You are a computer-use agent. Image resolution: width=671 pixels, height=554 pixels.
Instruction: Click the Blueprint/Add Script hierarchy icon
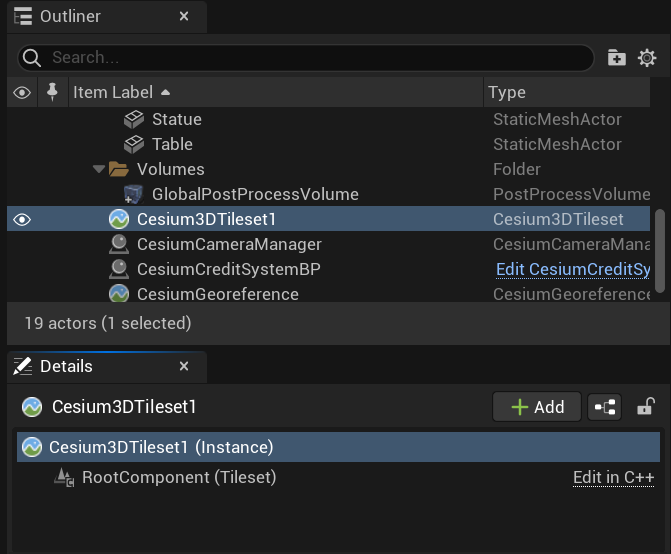604,407
